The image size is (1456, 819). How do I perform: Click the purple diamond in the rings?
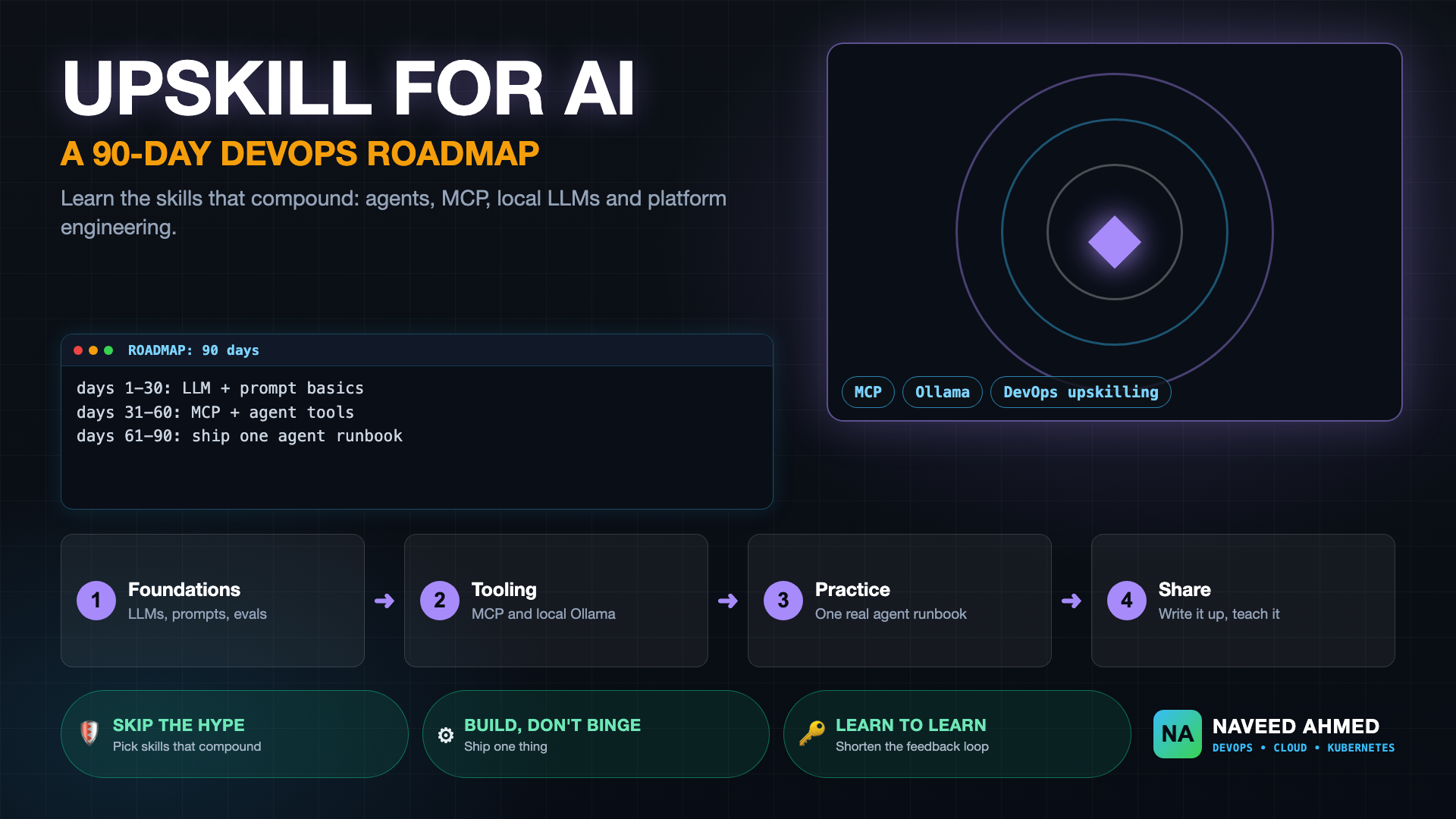[1115, 242]
